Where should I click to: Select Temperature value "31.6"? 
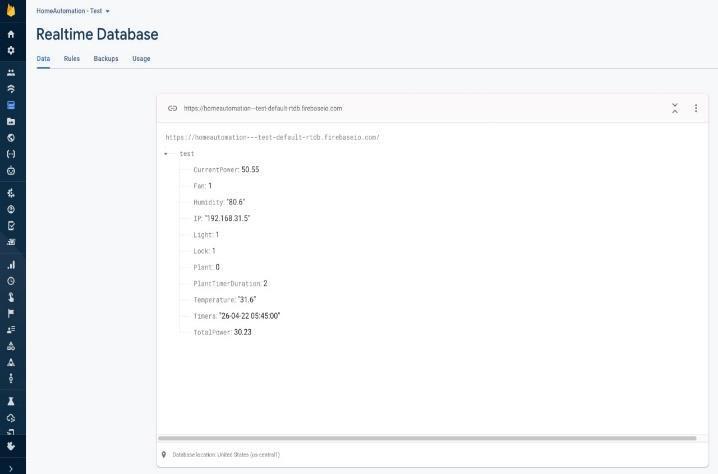coord(247,300)
